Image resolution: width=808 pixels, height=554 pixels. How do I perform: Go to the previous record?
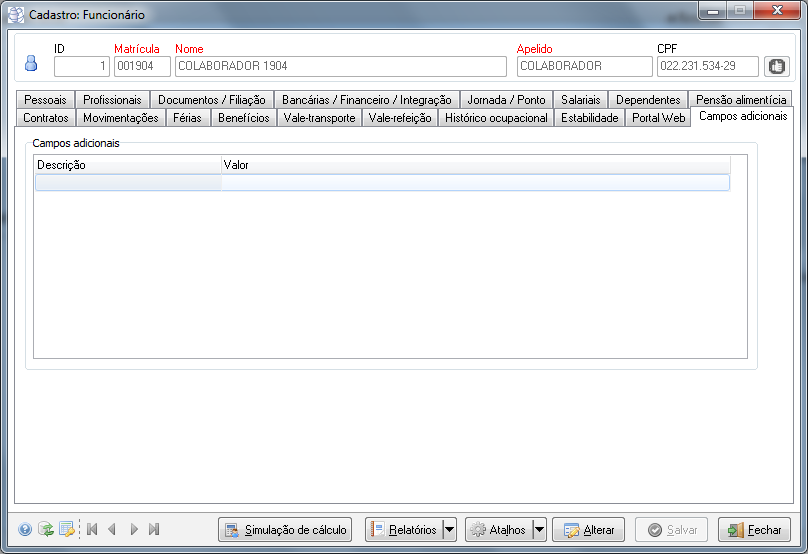112,530
